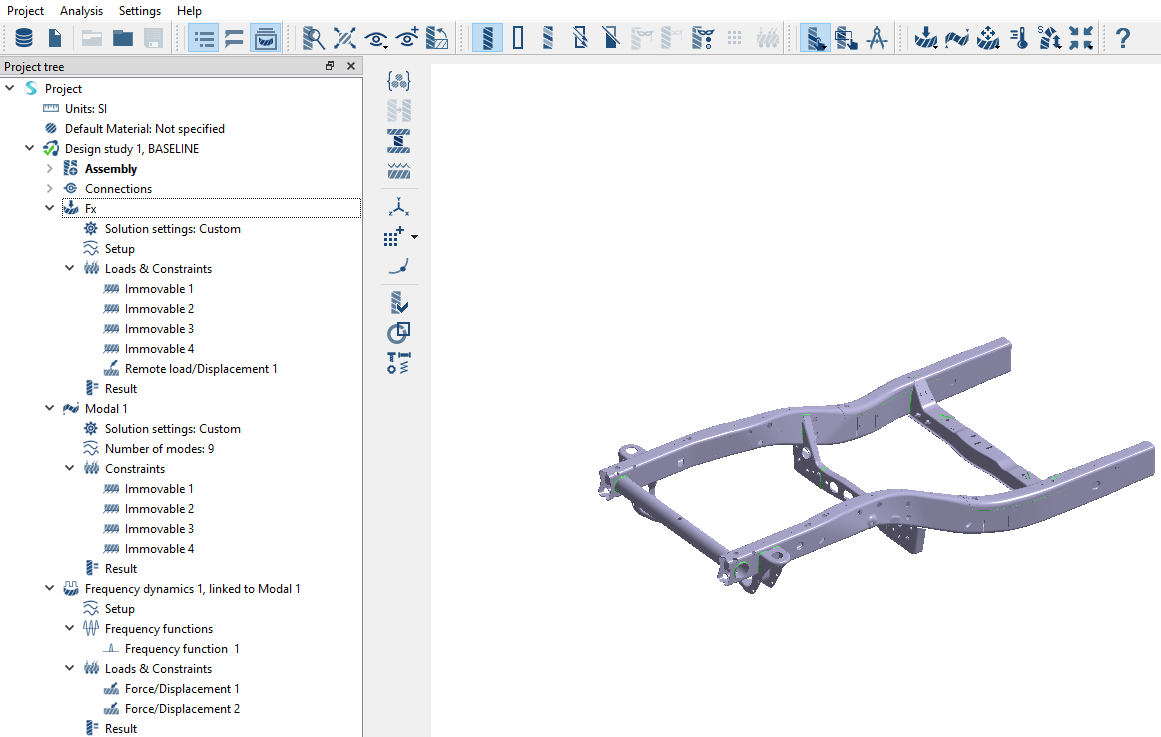Expand the Assembly tree node
The image size is (1161, 737).
coord(50,169)
